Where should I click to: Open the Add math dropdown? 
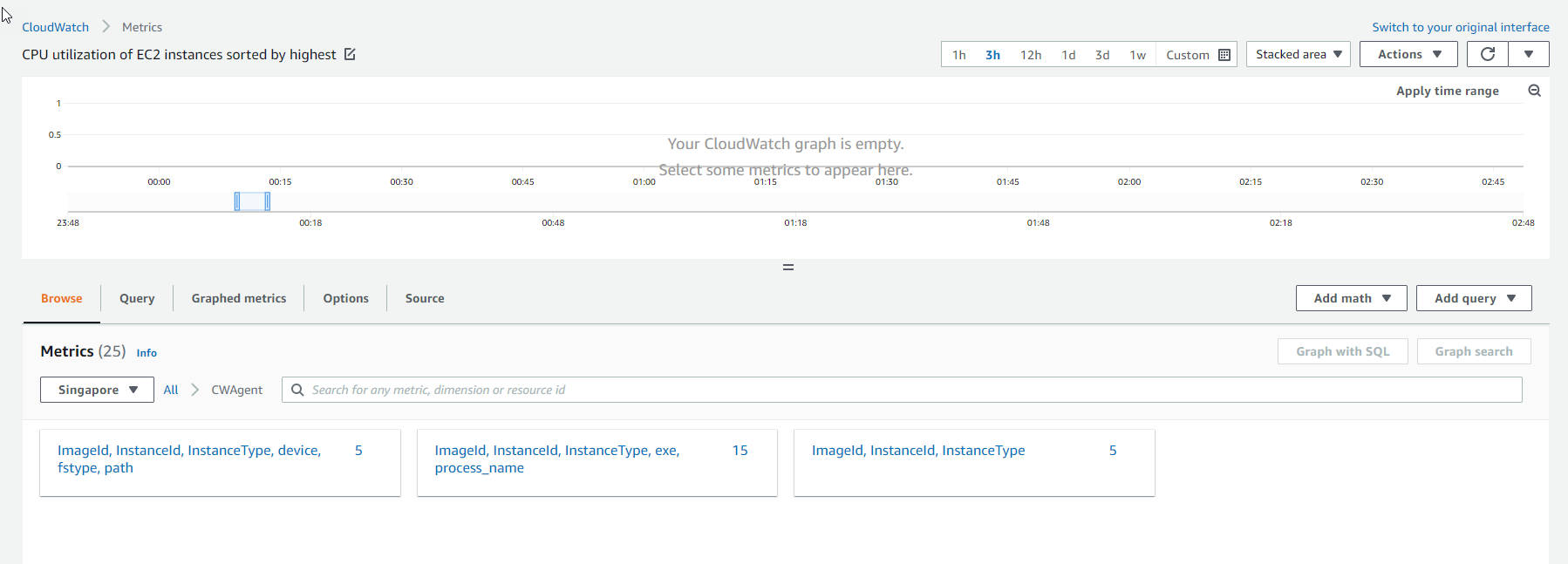(x=1352, y=298)
